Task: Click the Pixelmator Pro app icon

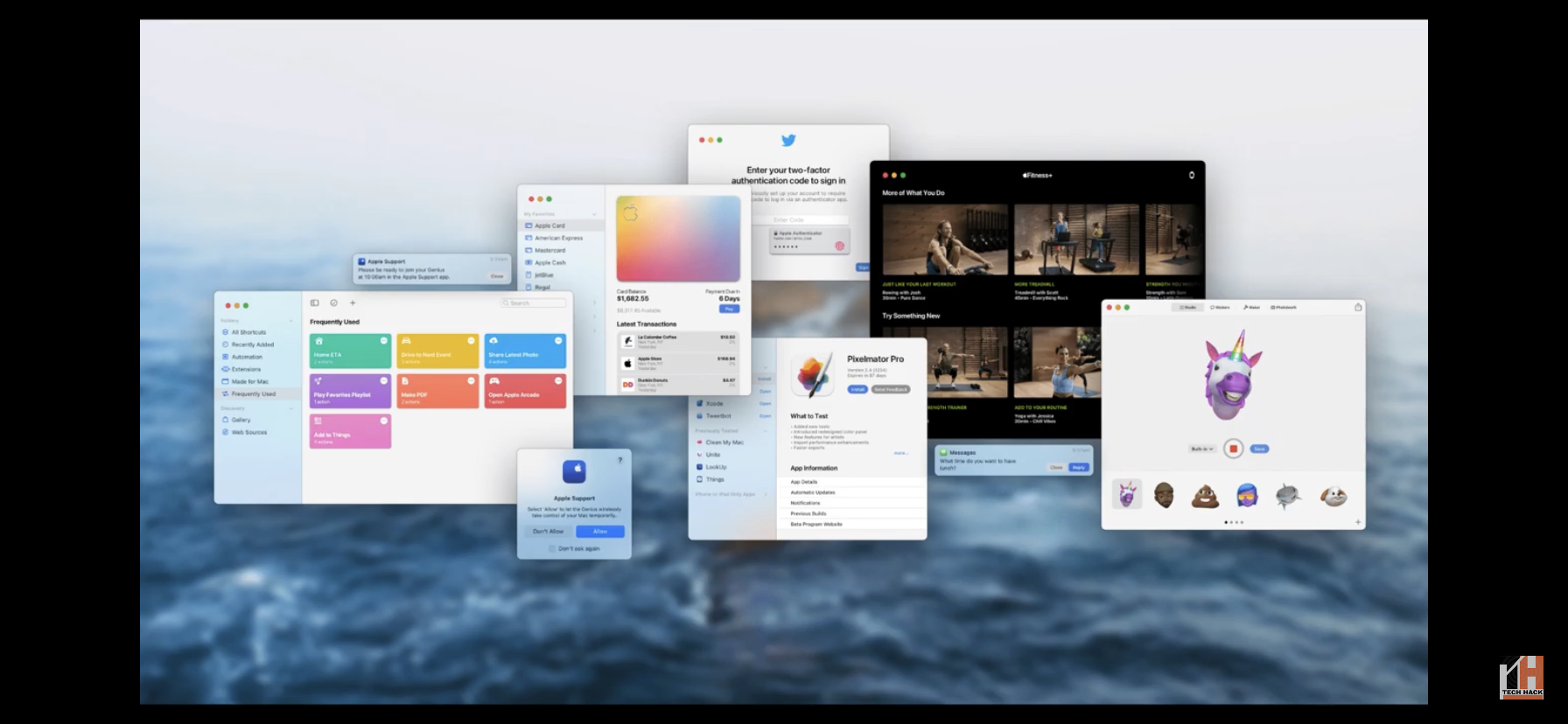Action: [x=813, y=375]
